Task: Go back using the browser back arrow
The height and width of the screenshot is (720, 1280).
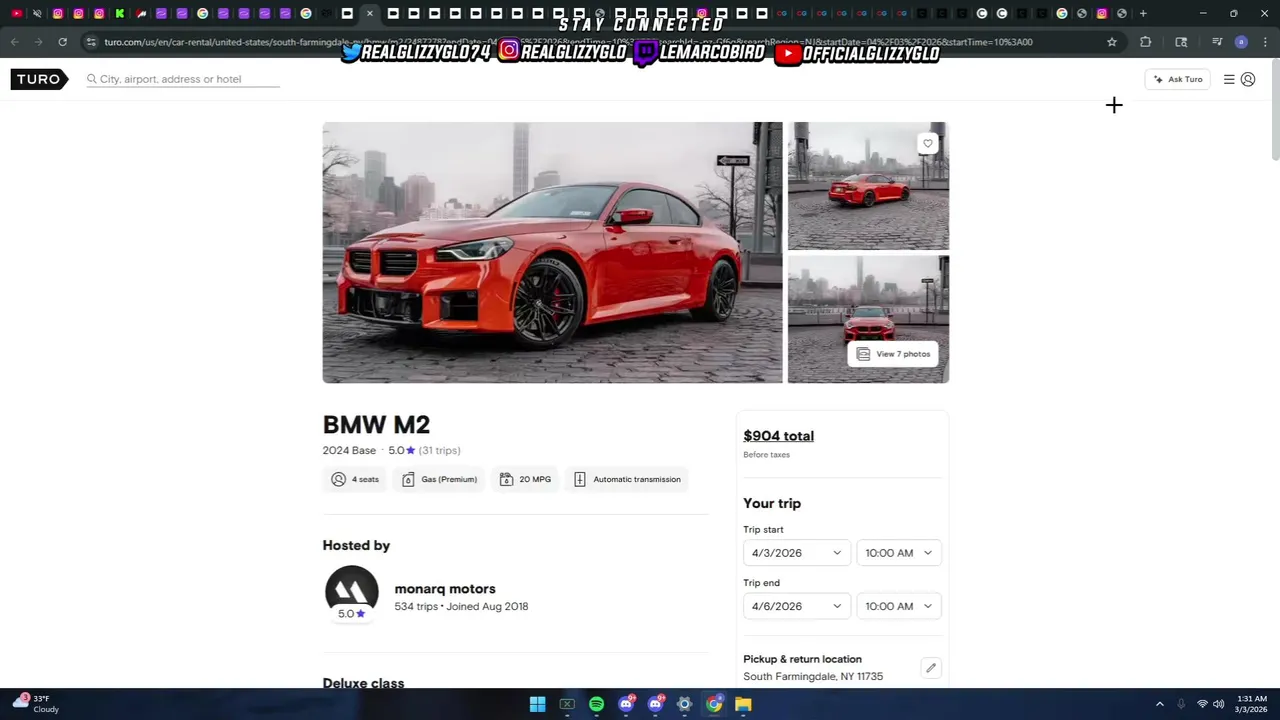Action: 14,42
